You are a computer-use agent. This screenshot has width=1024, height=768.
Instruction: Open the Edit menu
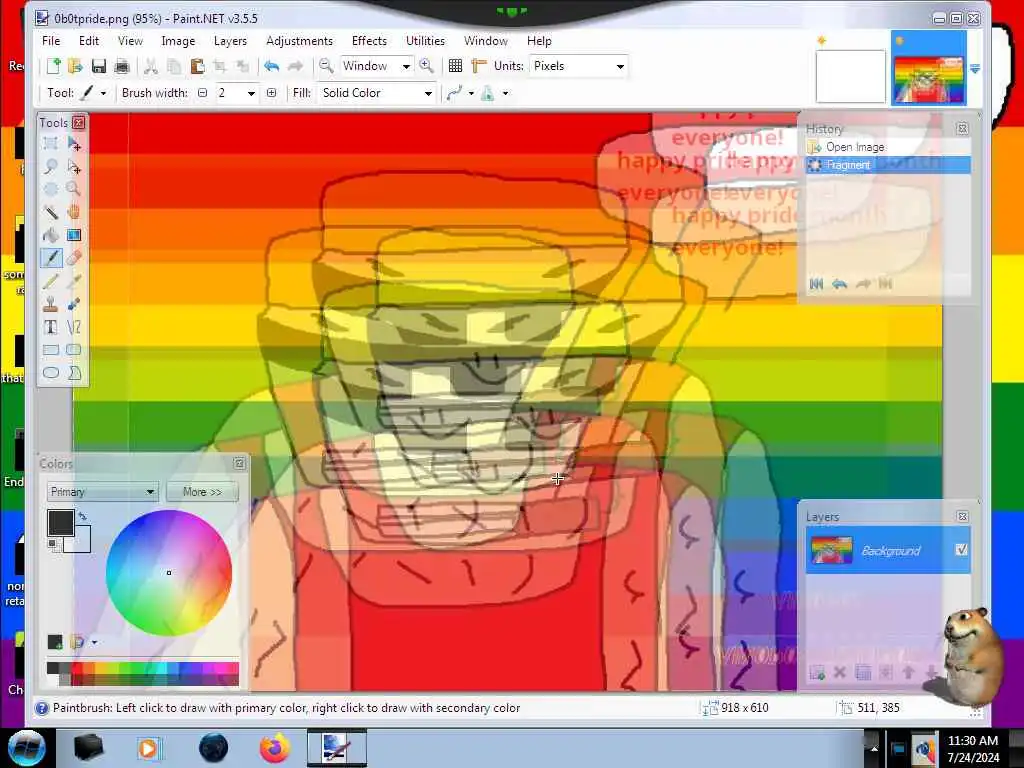89,40
